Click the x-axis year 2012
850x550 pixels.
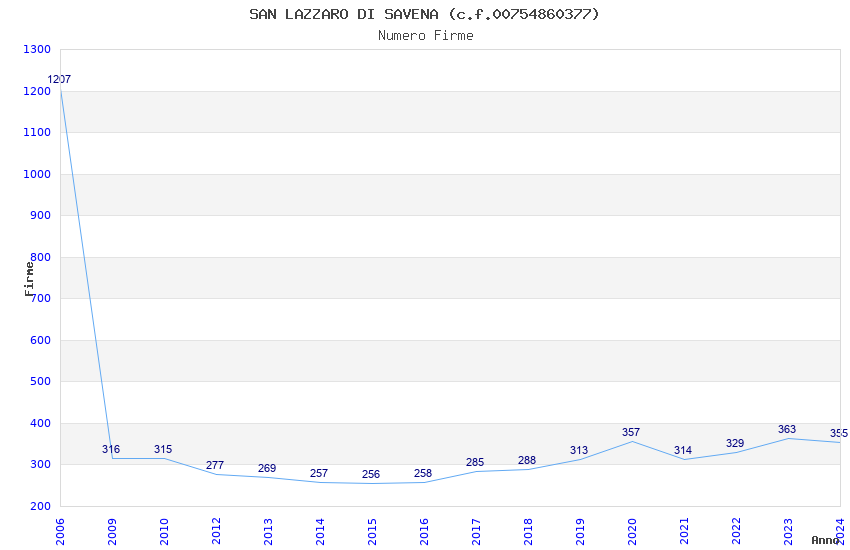[x=216, y=531]
